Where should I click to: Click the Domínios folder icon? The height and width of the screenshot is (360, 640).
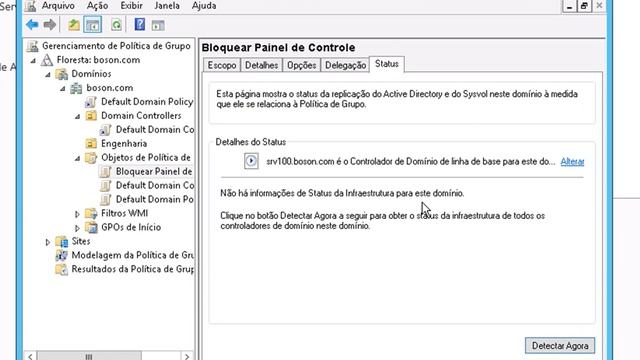pyautogui.click(x=62, y=74)
